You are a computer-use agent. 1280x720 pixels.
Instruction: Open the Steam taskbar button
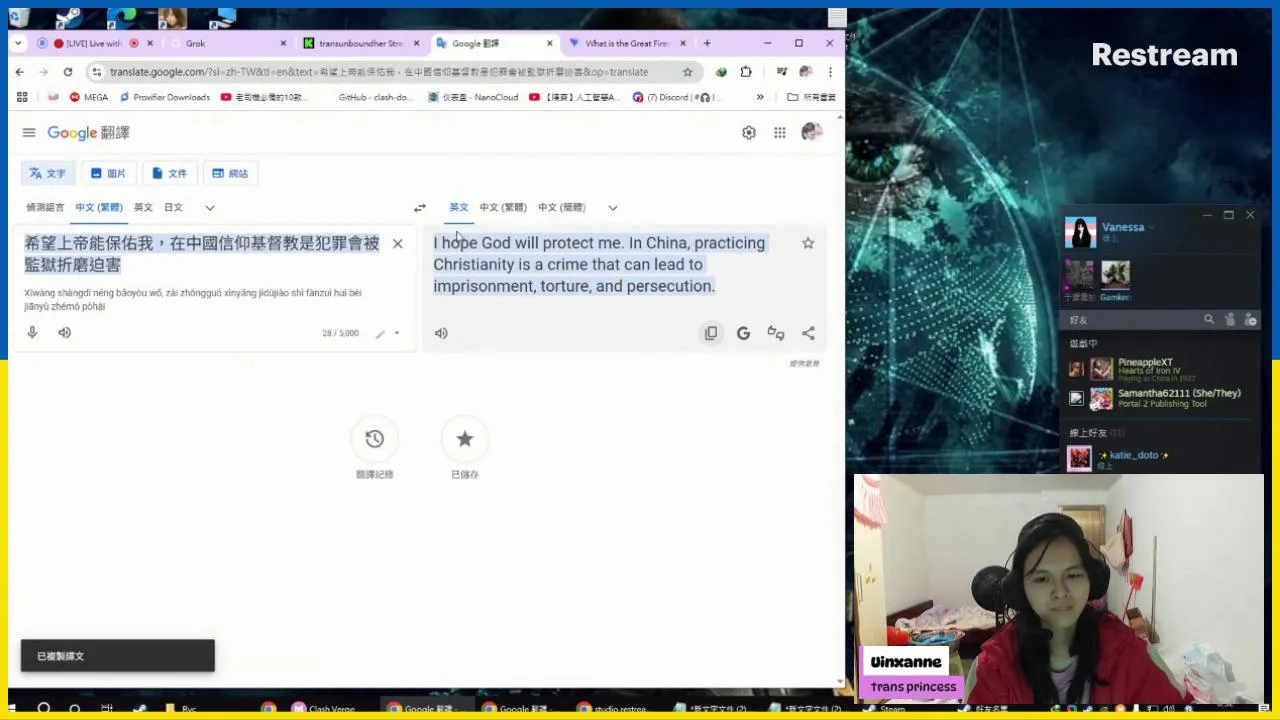coord(886,709)
